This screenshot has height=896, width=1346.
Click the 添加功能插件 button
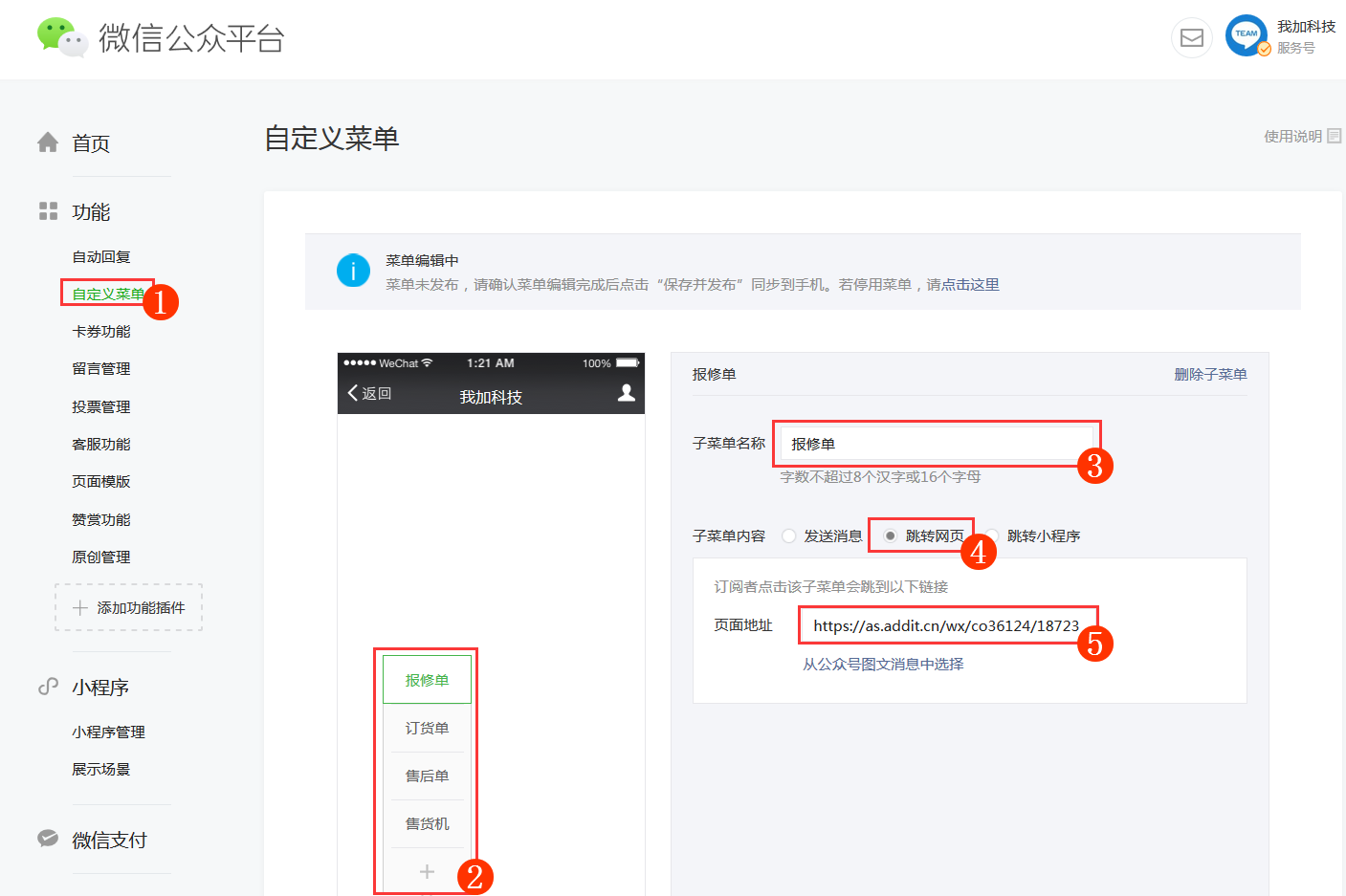[x=129, y=608]
